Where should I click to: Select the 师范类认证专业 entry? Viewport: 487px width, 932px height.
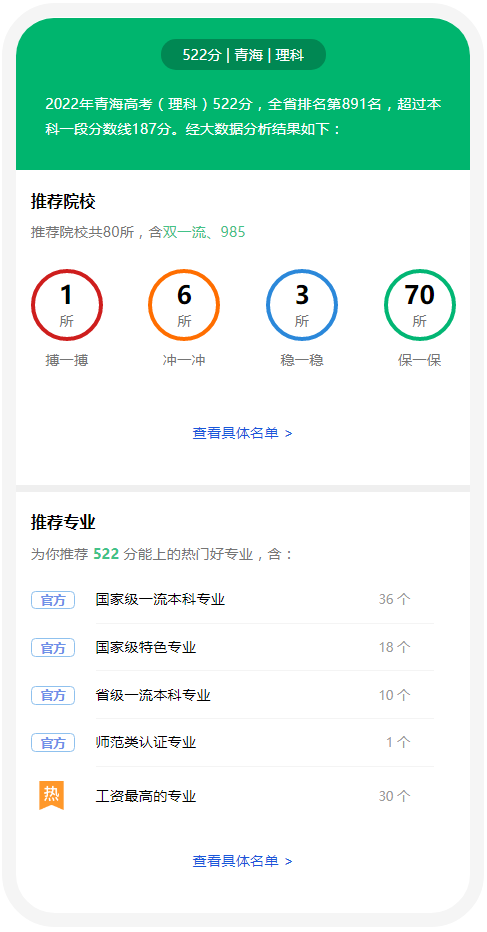(x=243, y=742)
